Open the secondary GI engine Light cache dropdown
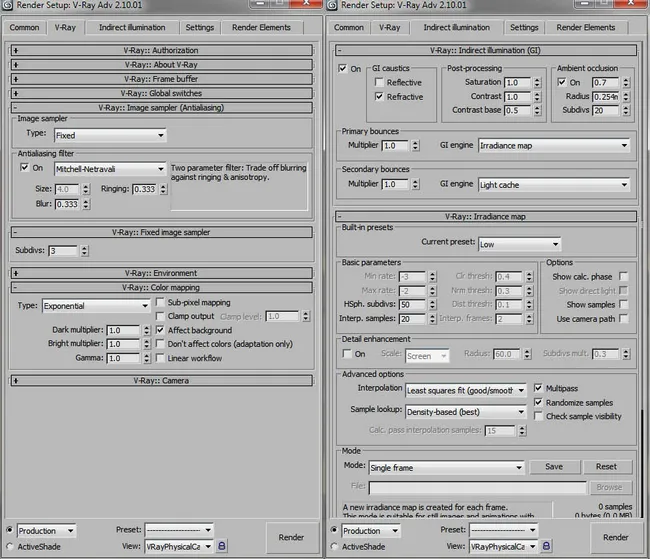The height and width of the screenshot is (559, 650). click(554, 185)
